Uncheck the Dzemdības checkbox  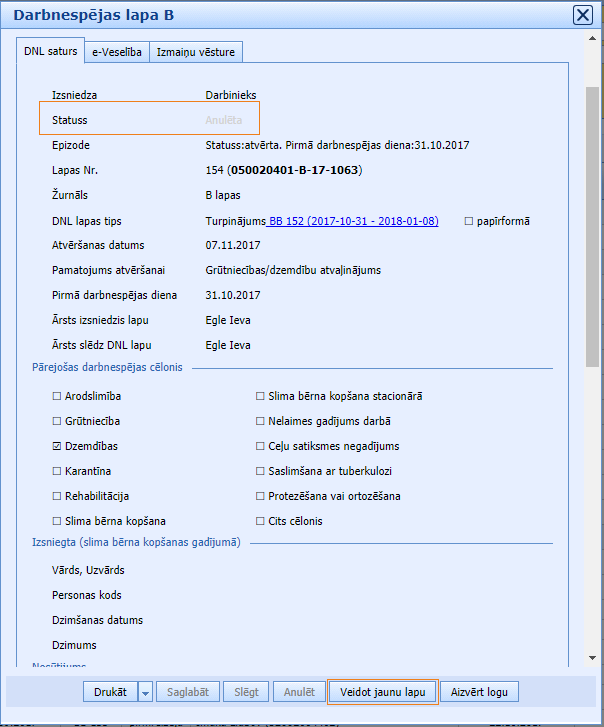(57, 447)
